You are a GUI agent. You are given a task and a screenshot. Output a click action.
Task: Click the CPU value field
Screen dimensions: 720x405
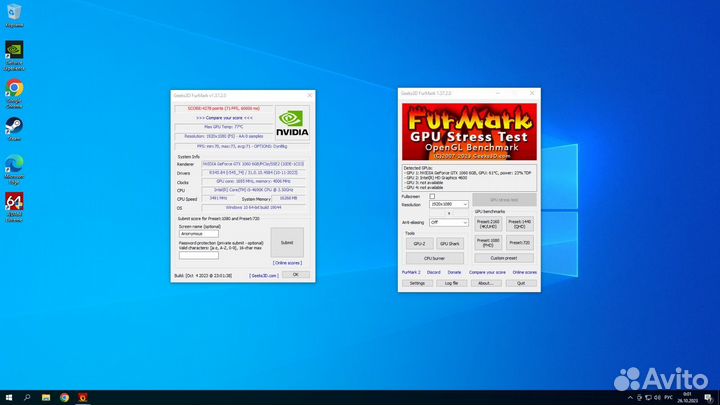(x=253, y=190)
